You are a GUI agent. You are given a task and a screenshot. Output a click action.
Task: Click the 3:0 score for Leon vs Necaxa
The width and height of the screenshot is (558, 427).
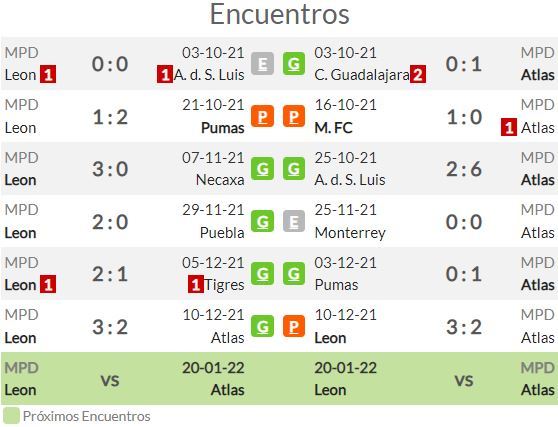[x=110, y=169]
